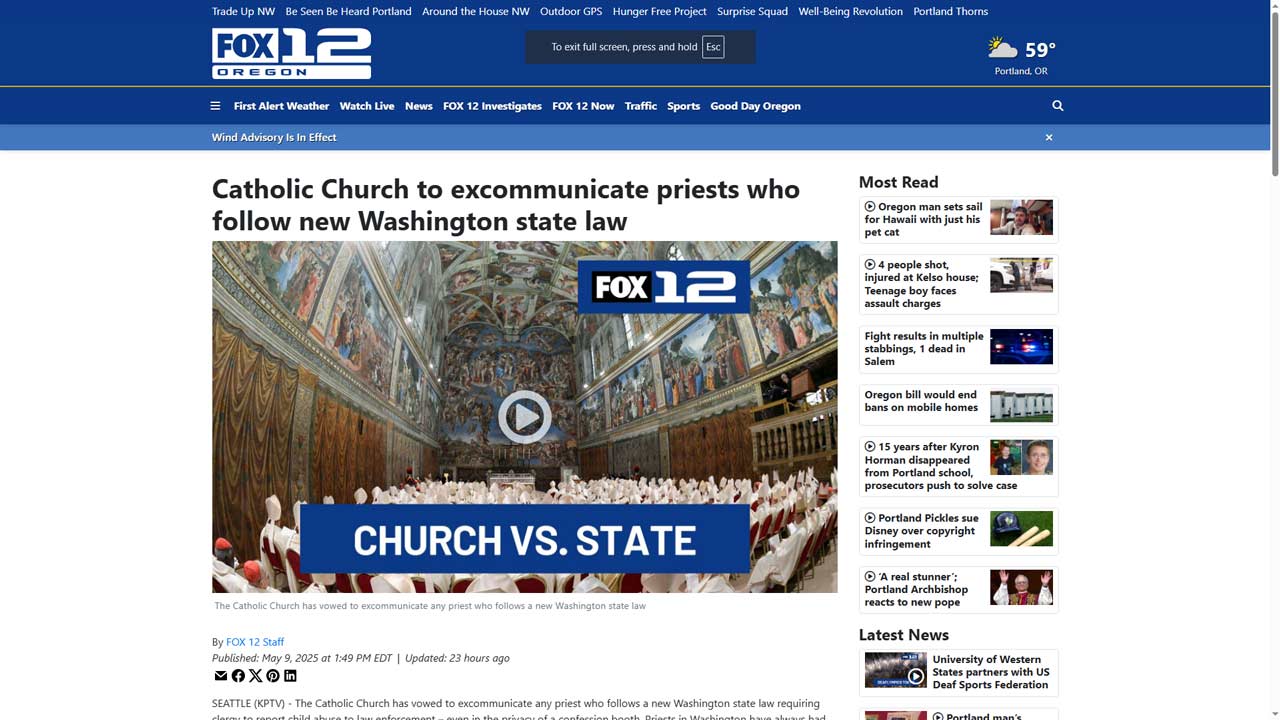Share article on Pinterest icon

click(x=272, y=676)
